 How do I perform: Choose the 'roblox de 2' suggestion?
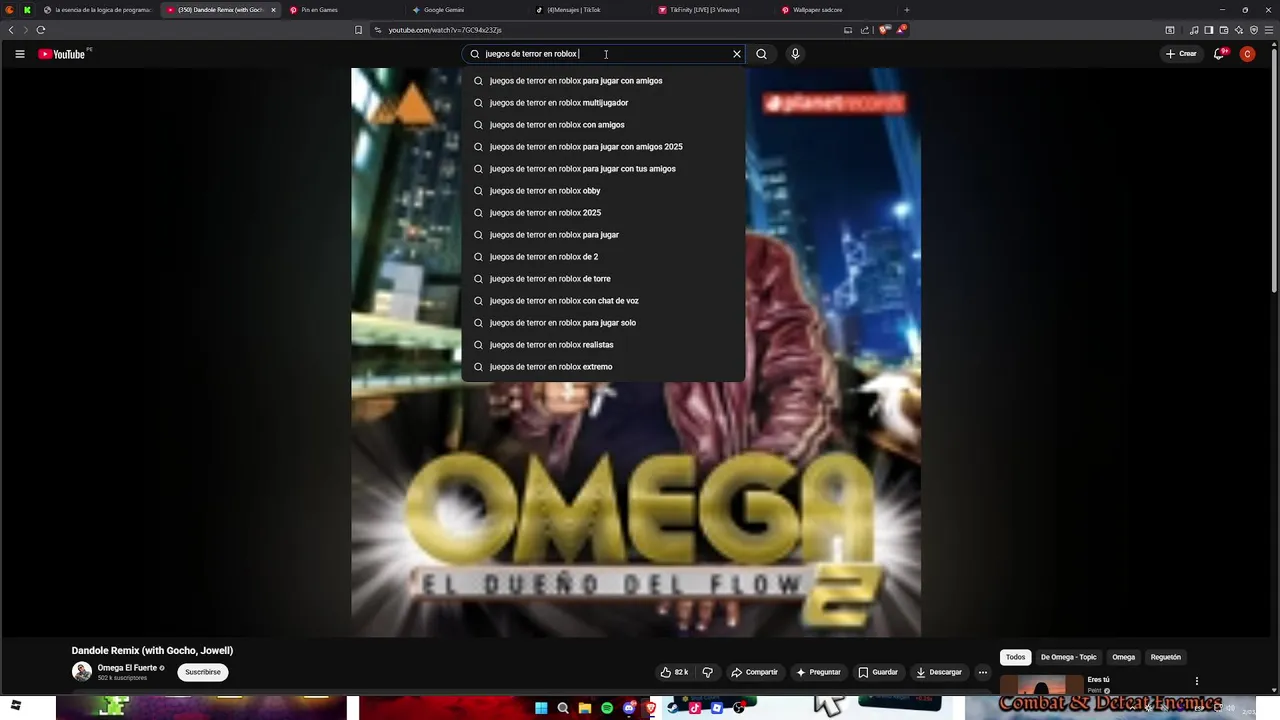pyautogui.click(x=603, y=257)
